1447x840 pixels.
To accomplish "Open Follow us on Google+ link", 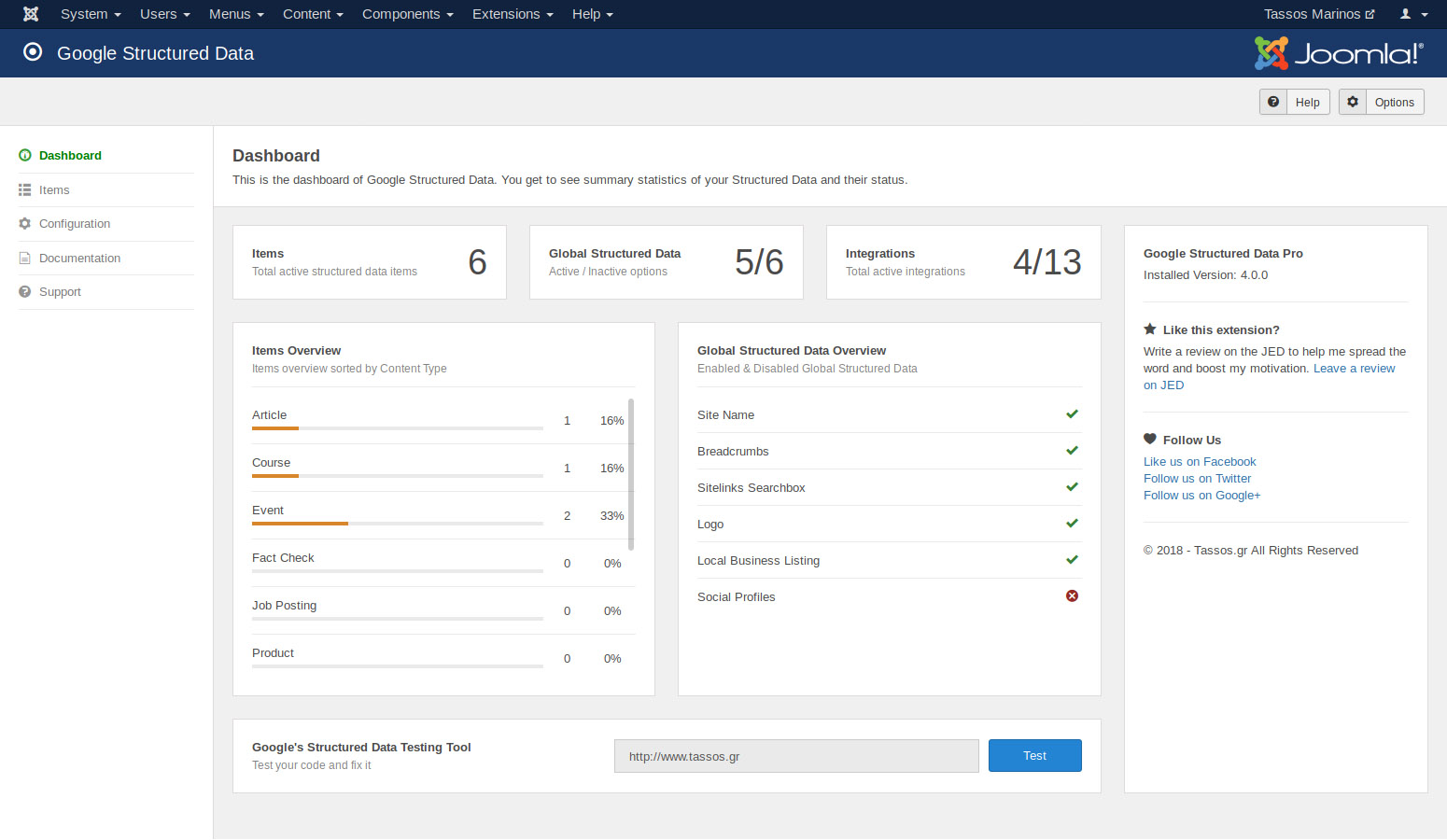I will tap(1201, 496).
